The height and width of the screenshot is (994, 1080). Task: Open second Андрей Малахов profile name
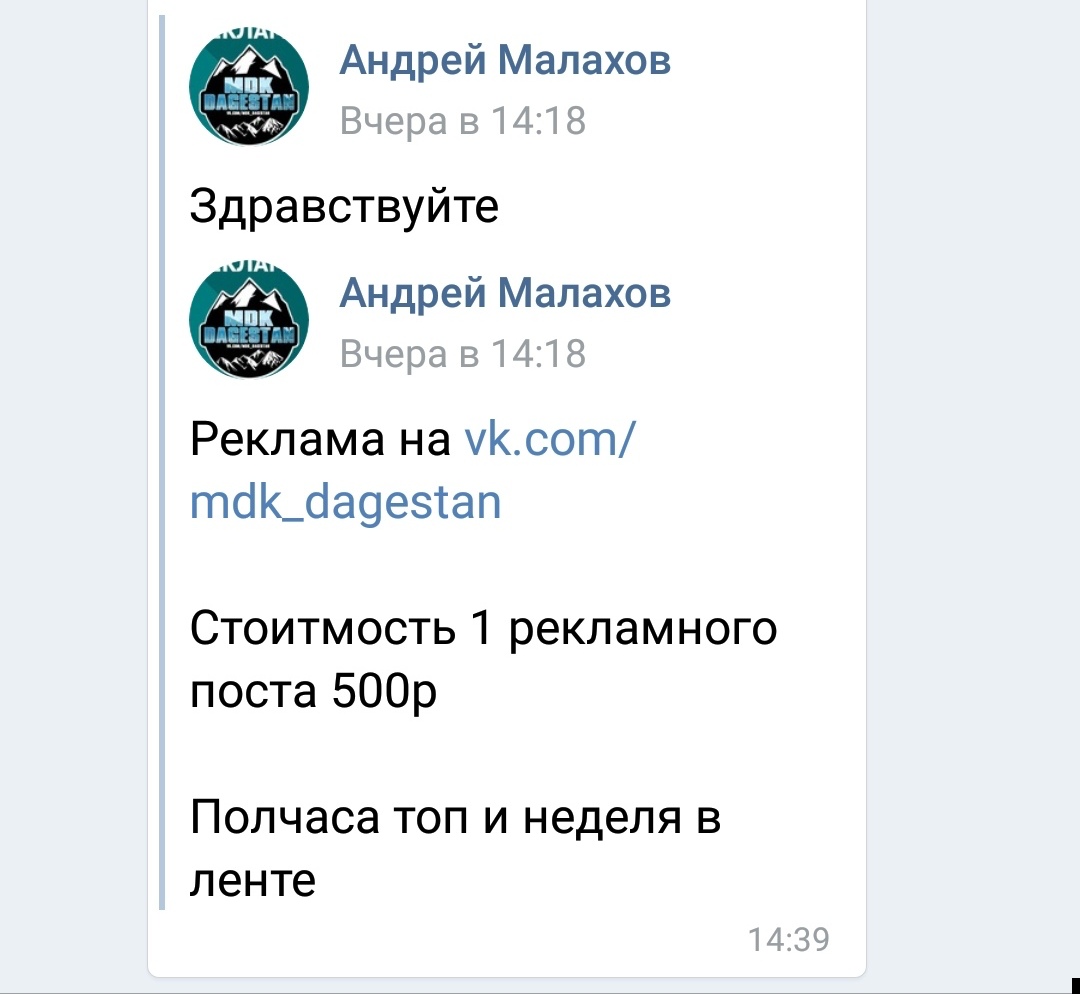504,292
